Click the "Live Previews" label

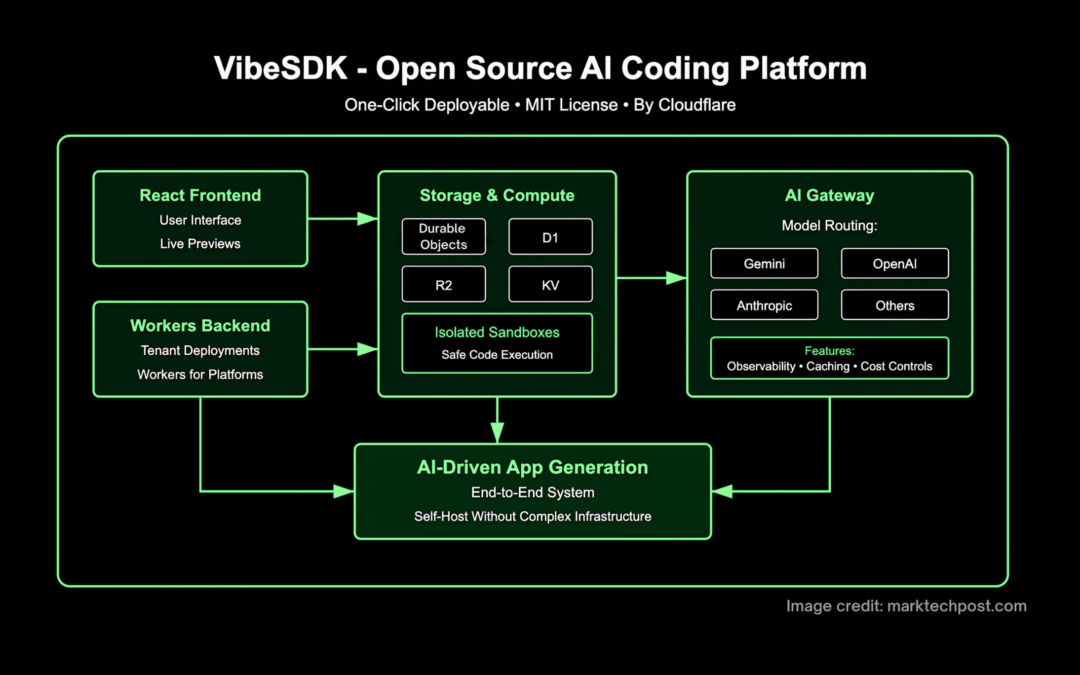point(200,243)
